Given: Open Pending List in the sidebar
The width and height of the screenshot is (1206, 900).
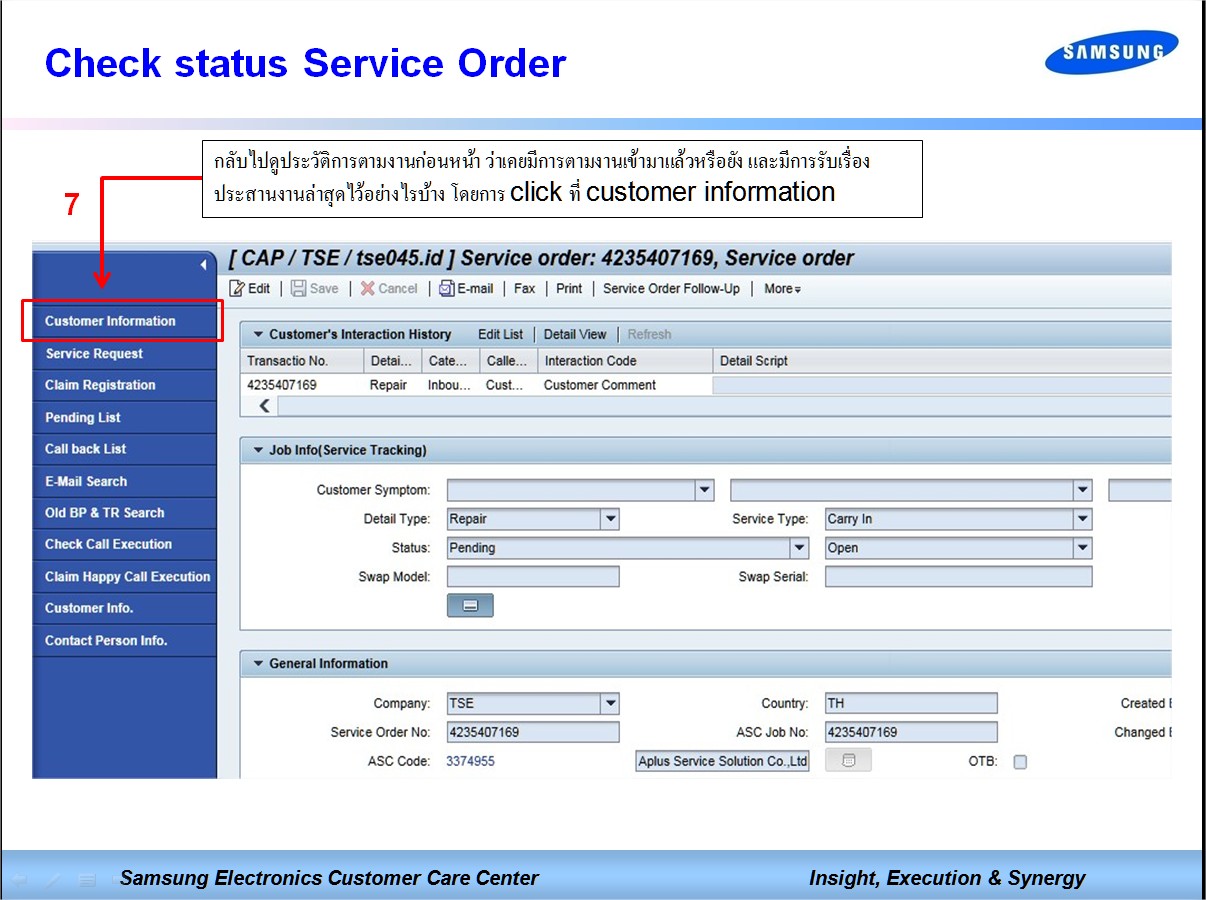Looking at the screenshot, I should (x=125, y=417).
